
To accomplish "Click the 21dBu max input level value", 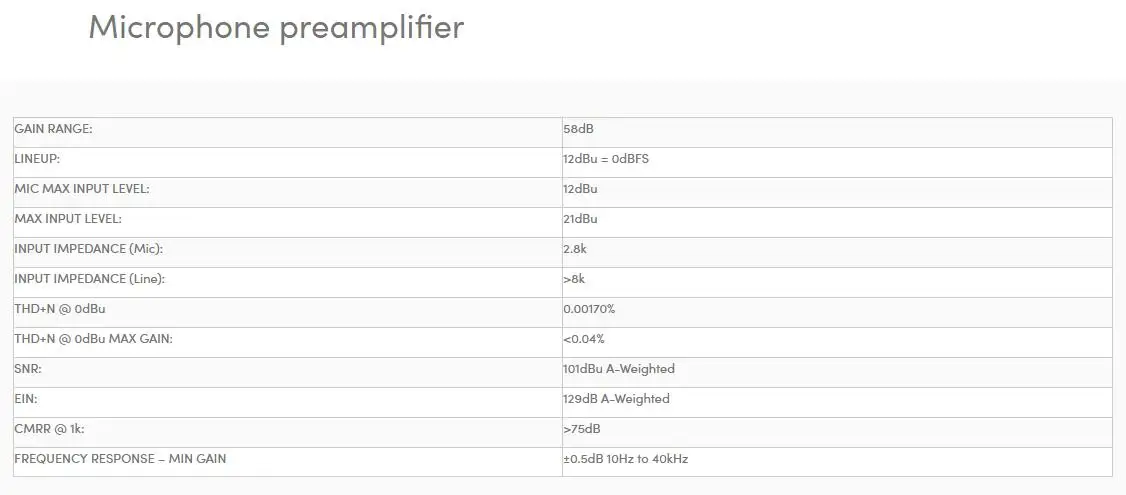I will coord(580,219).
